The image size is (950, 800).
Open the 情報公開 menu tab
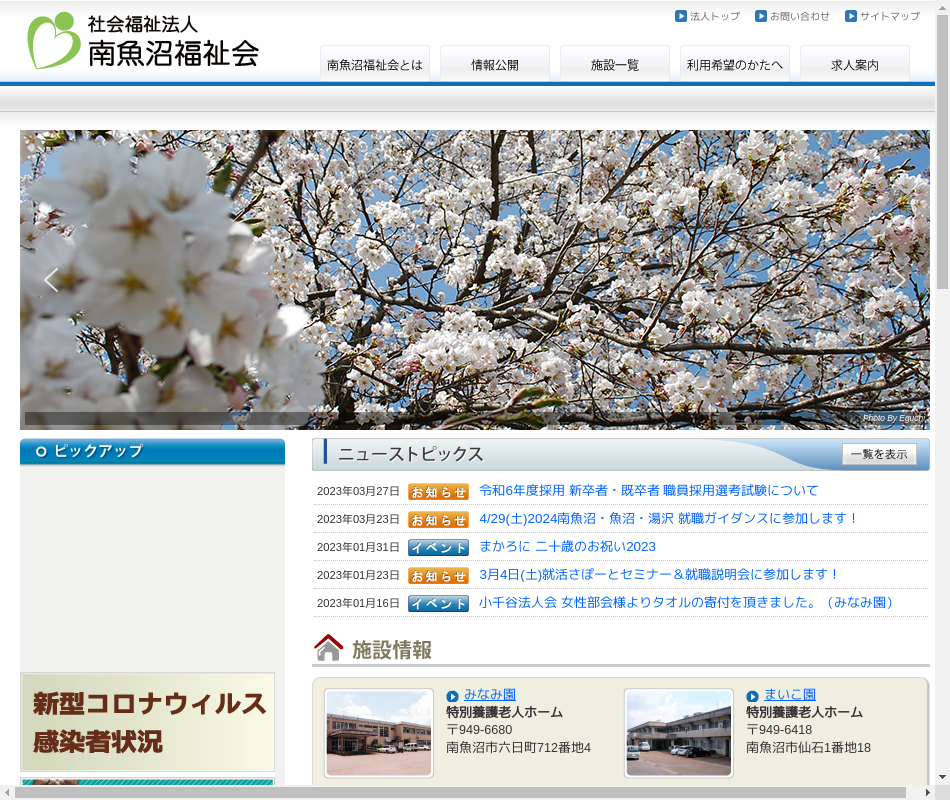(495, 65)
